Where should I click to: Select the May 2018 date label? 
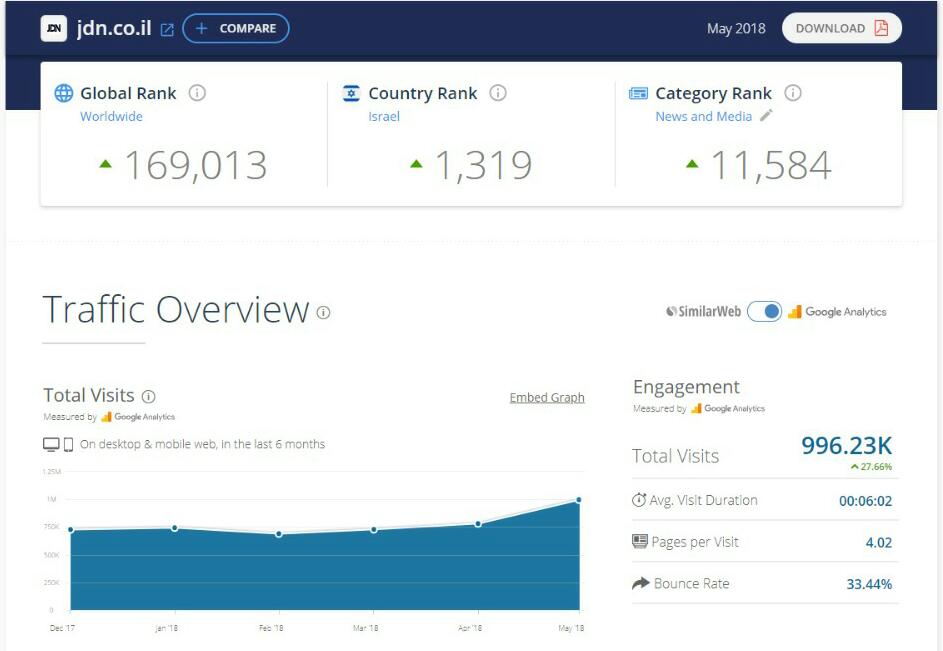(736, 29)
